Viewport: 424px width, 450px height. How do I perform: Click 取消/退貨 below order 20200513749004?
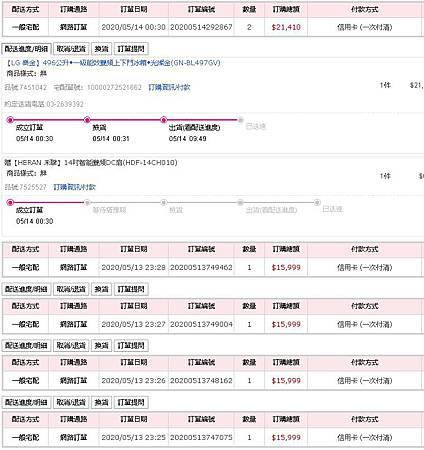pyautogui.click(x=71, y=345)
